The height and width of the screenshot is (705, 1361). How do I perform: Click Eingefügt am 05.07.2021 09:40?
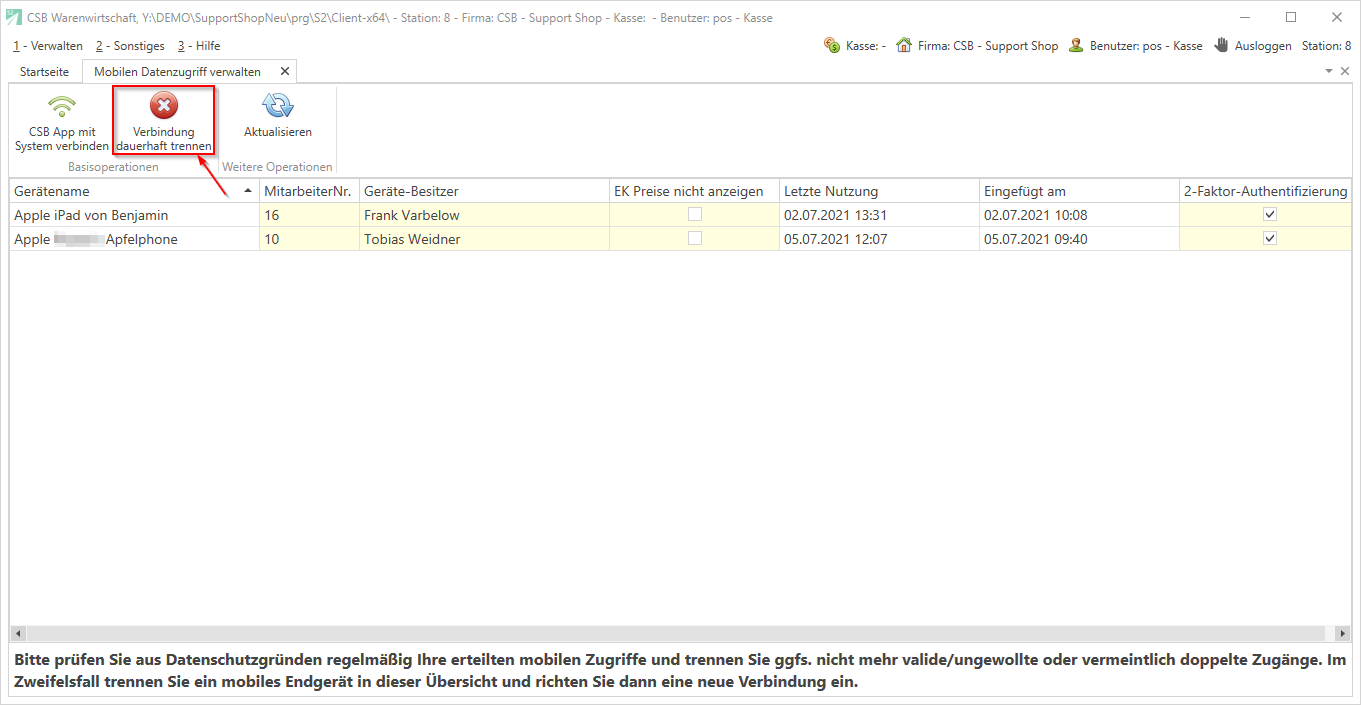point(1079,239)
